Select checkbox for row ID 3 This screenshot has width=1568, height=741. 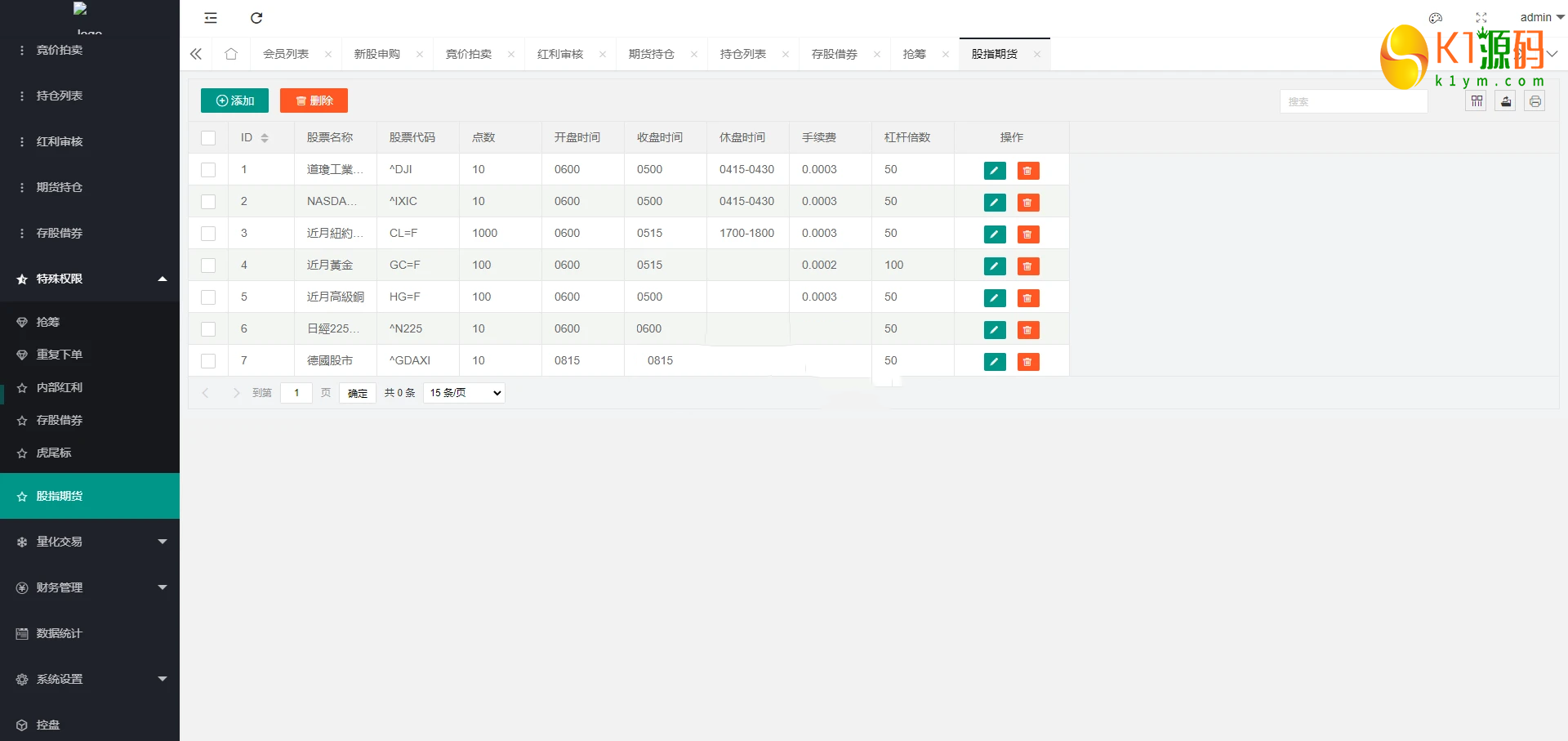(x=208, y=234)
